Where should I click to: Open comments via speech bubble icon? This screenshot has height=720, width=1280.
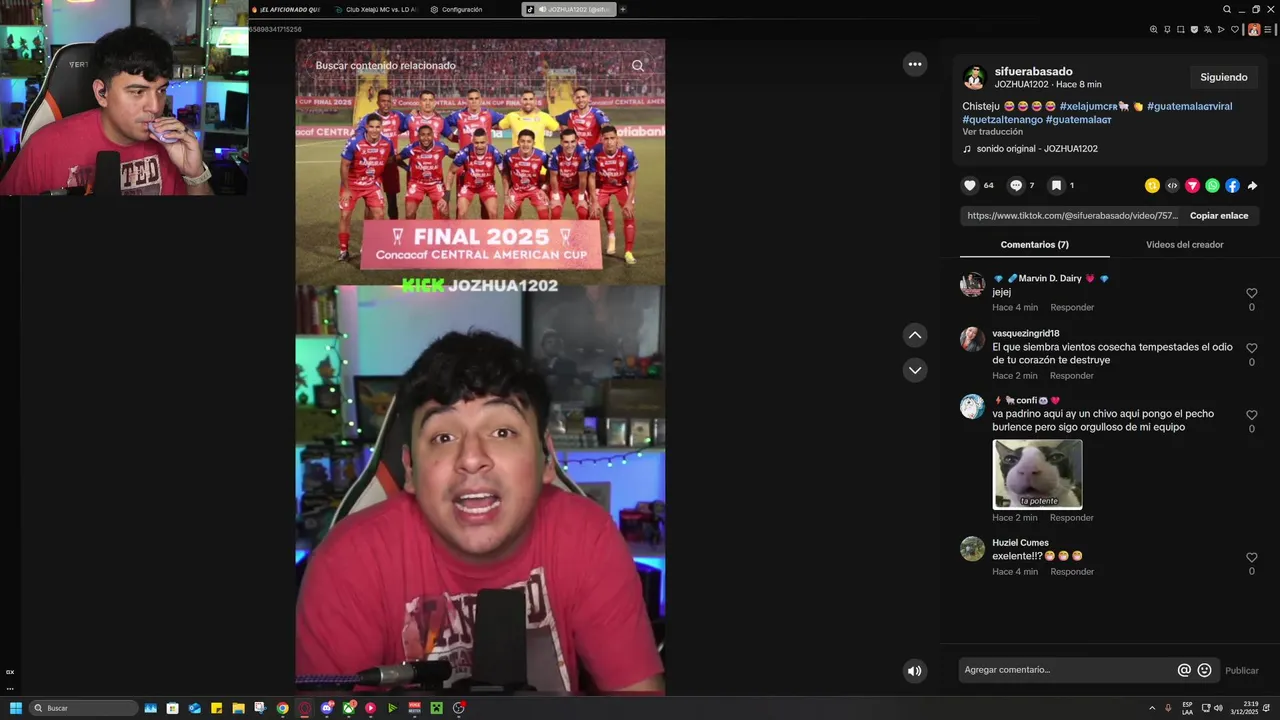[1016, 186]
